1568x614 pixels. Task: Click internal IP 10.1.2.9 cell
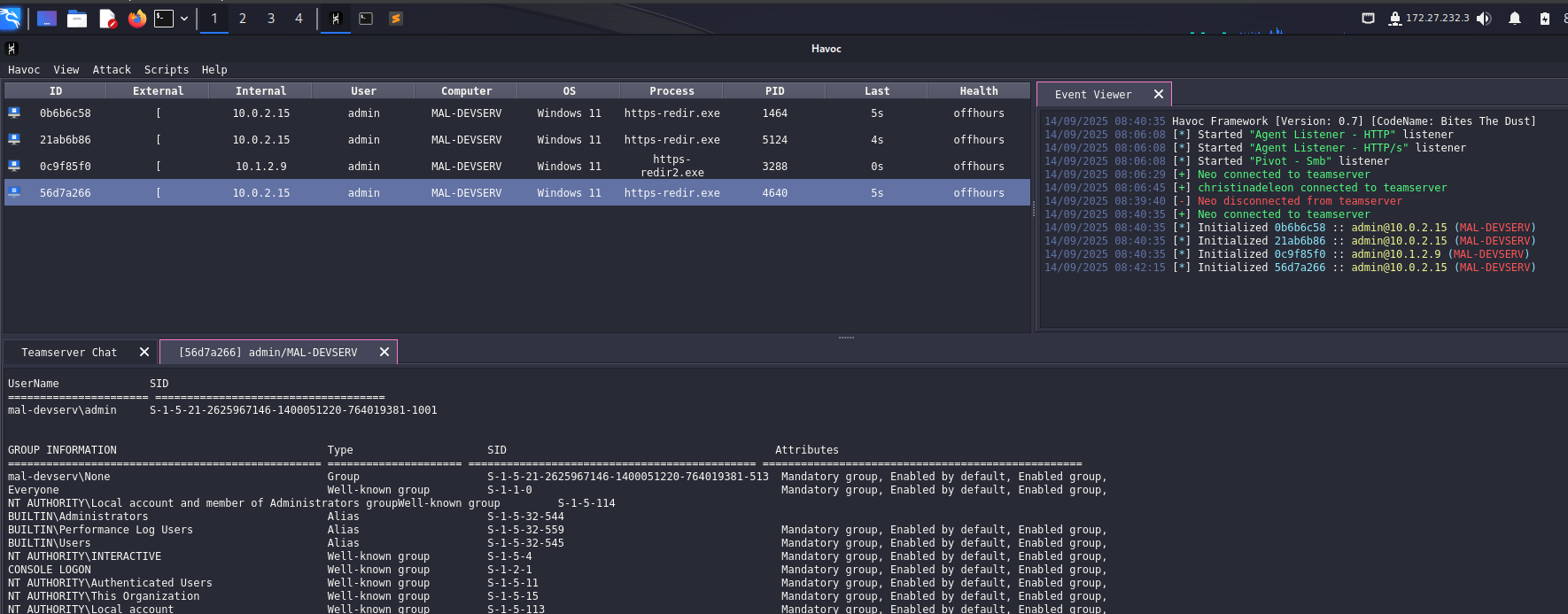click(261, 167)
